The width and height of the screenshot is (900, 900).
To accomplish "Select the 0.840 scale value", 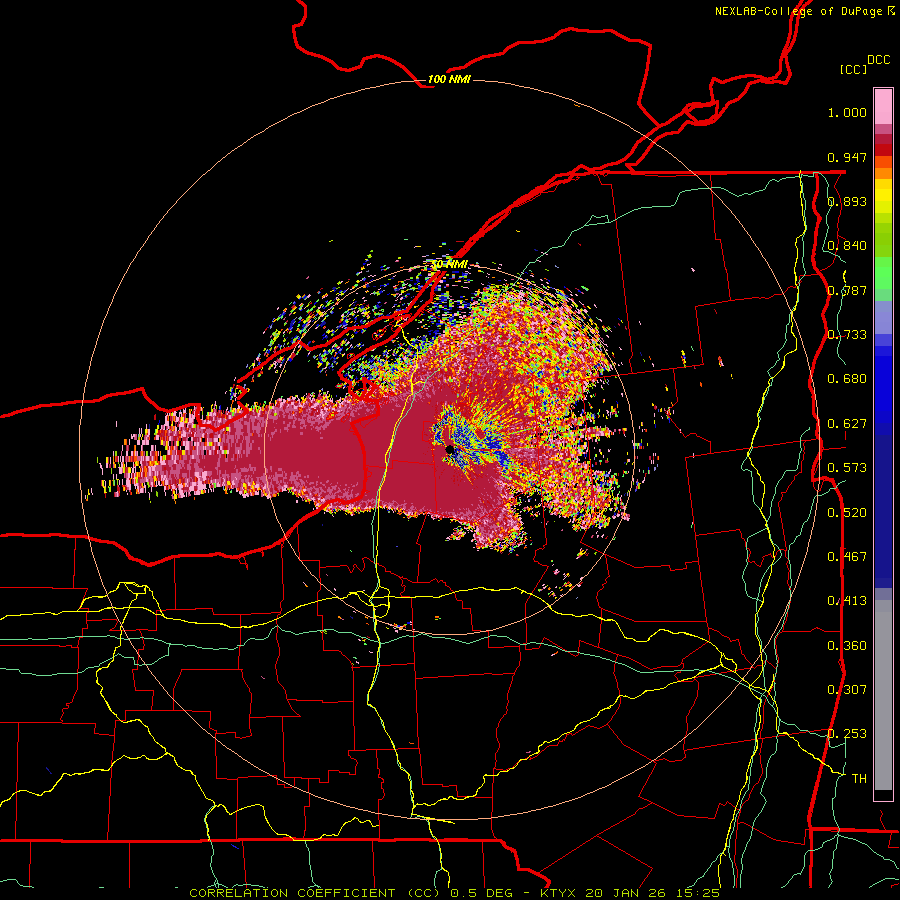I will (847, 246).
